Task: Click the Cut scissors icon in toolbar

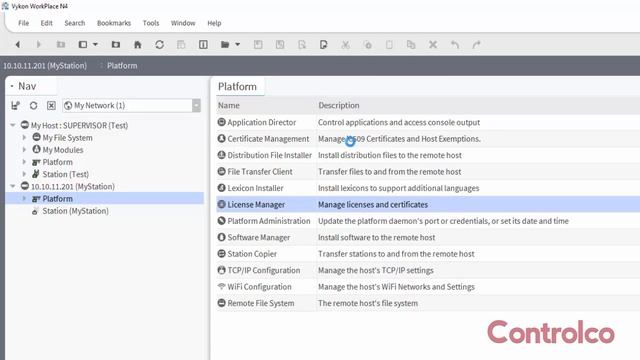Action: pos(346,44)
